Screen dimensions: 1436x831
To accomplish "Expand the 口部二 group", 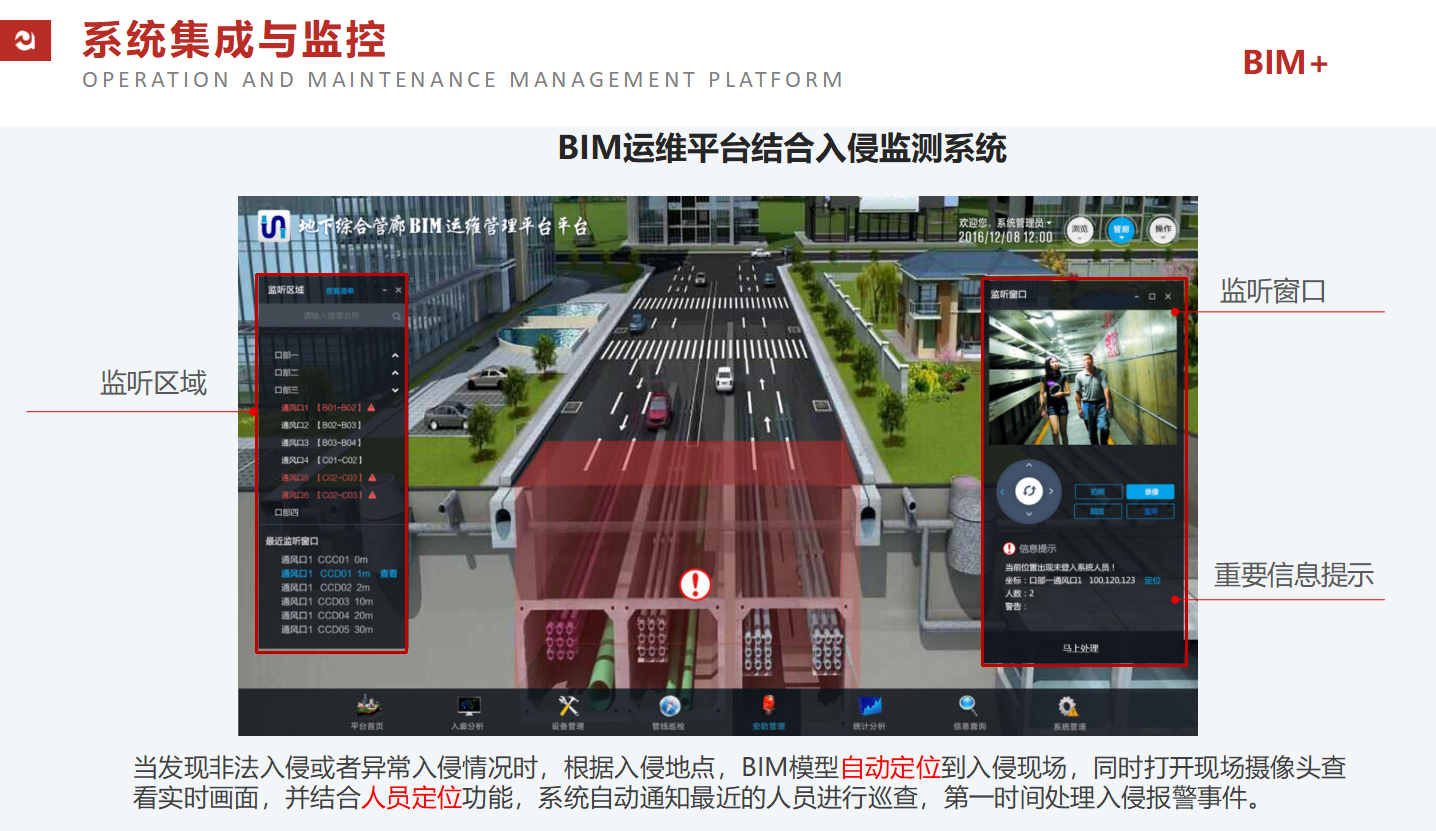I will click(394, 372).
